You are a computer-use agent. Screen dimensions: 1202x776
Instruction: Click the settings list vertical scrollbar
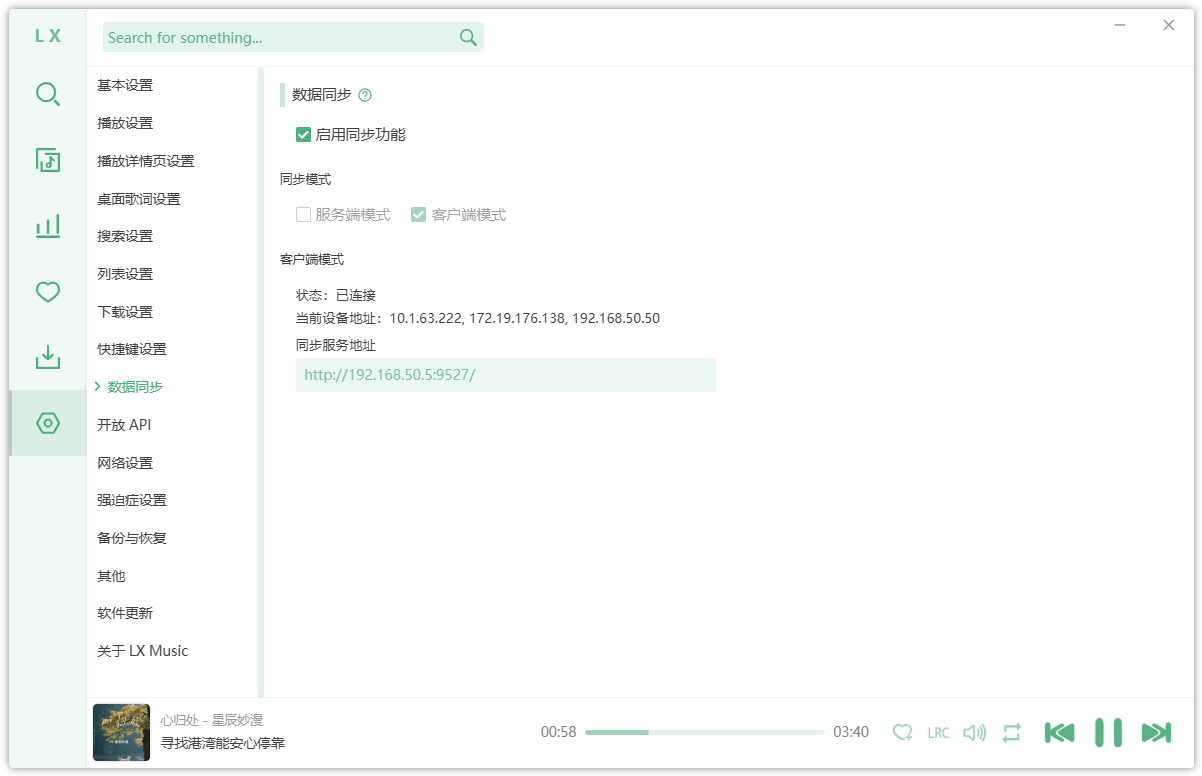pyautogui.click(x=261, y=383)
